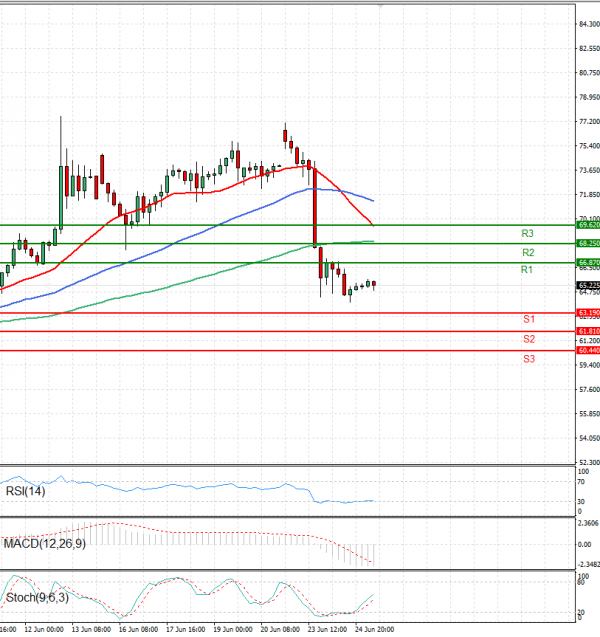Click the 54.050 price axis value
Screen dimensions: 600x637
point(589,438)
